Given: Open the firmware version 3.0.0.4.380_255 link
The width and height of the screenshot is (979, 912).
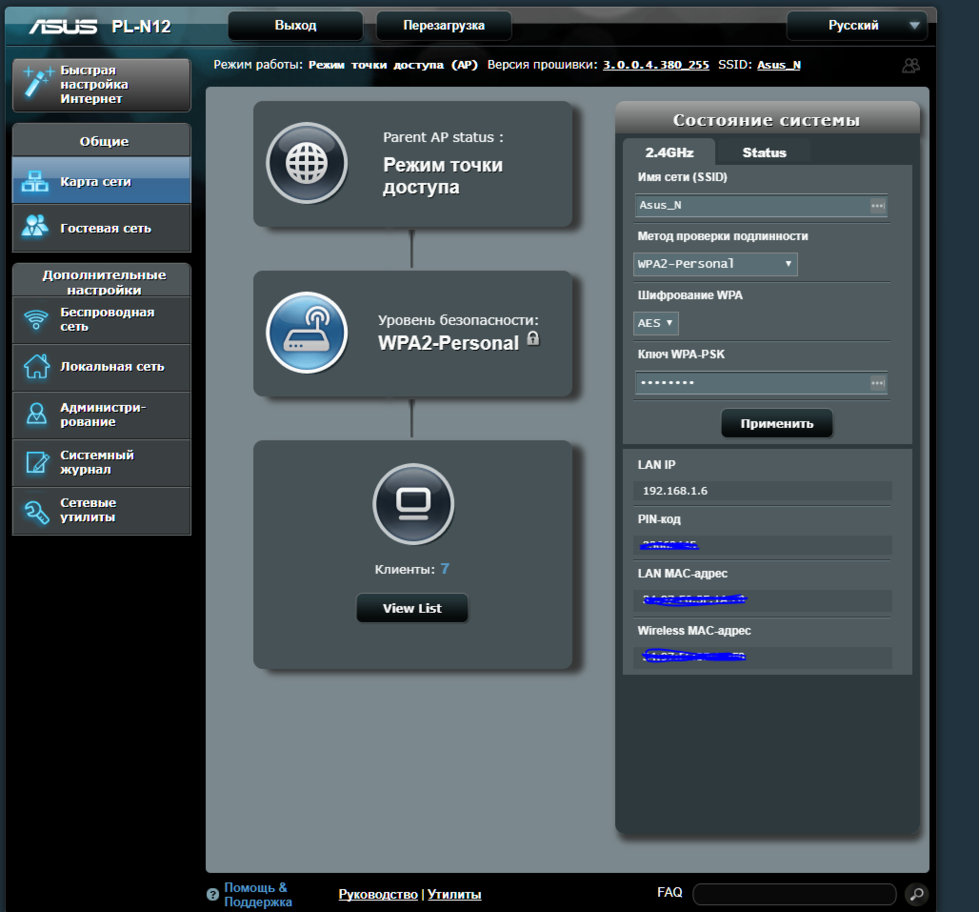Looking at the screenshot, I should coord(656,65).
